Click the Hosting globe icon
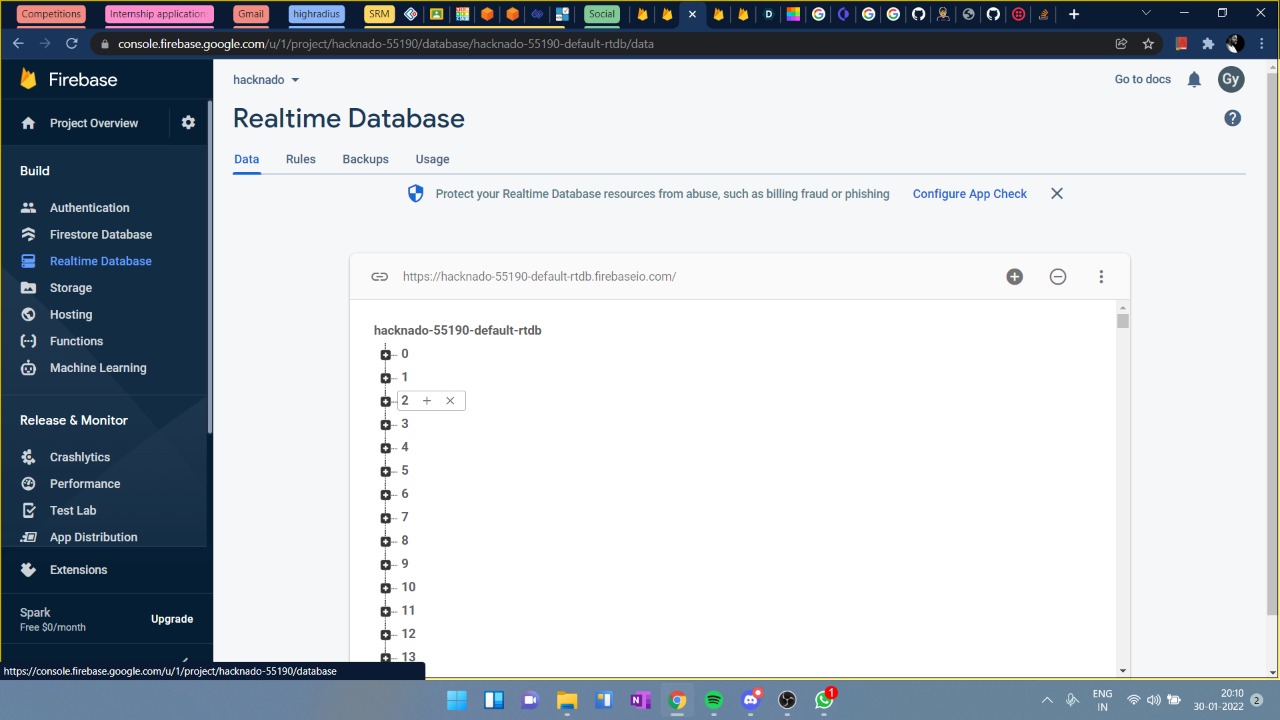Image resolution: width=1280 pixels, height=720 pixels. (x=28, y=314)
